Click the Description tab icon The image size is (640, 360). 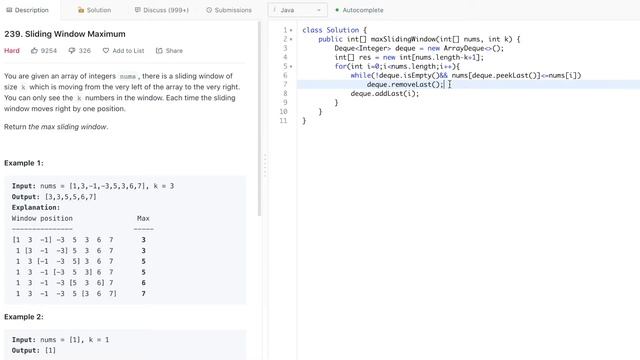coord(9,10)
